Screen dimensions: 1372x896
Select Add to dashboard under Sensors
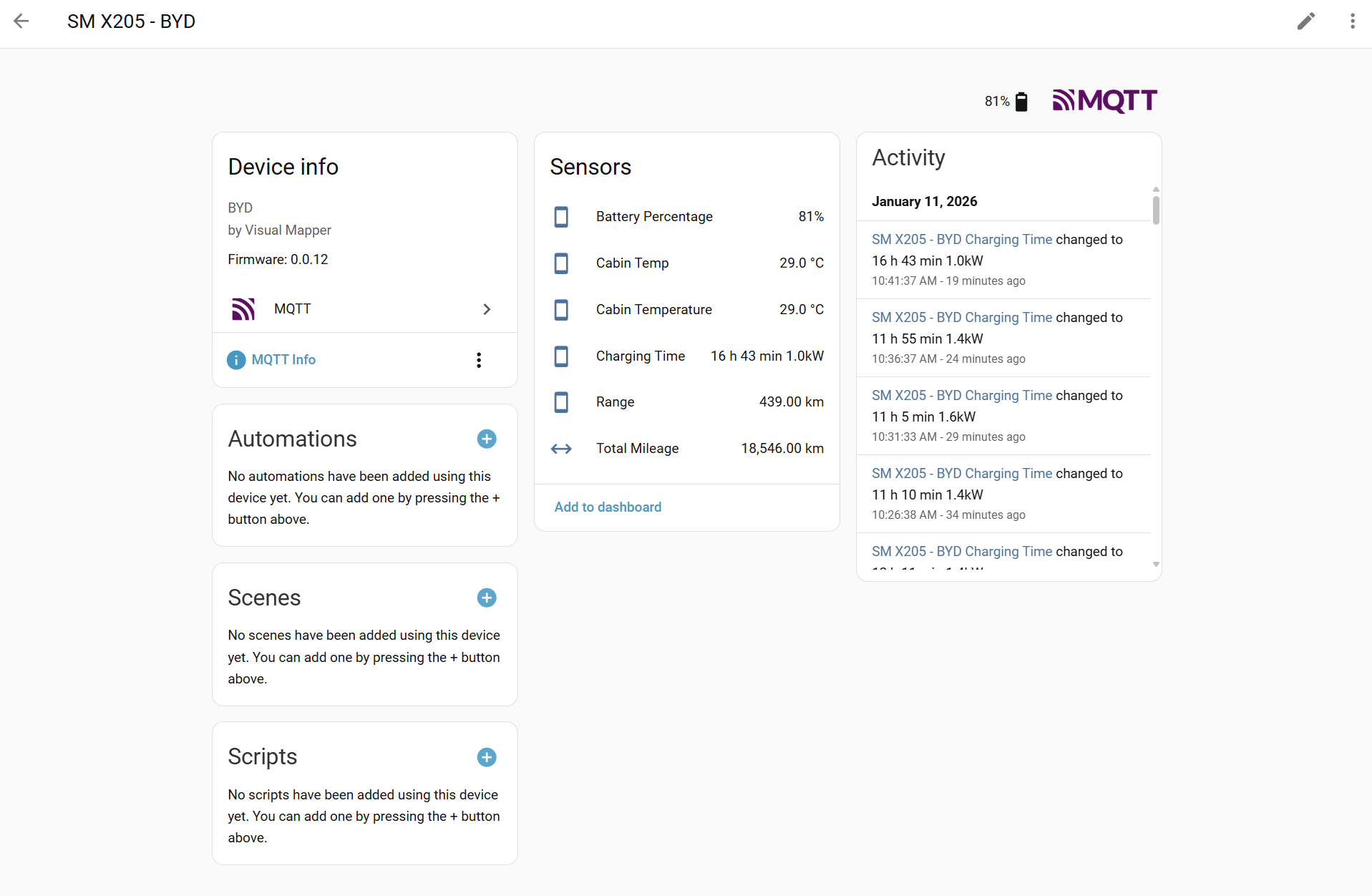(607, 507)
